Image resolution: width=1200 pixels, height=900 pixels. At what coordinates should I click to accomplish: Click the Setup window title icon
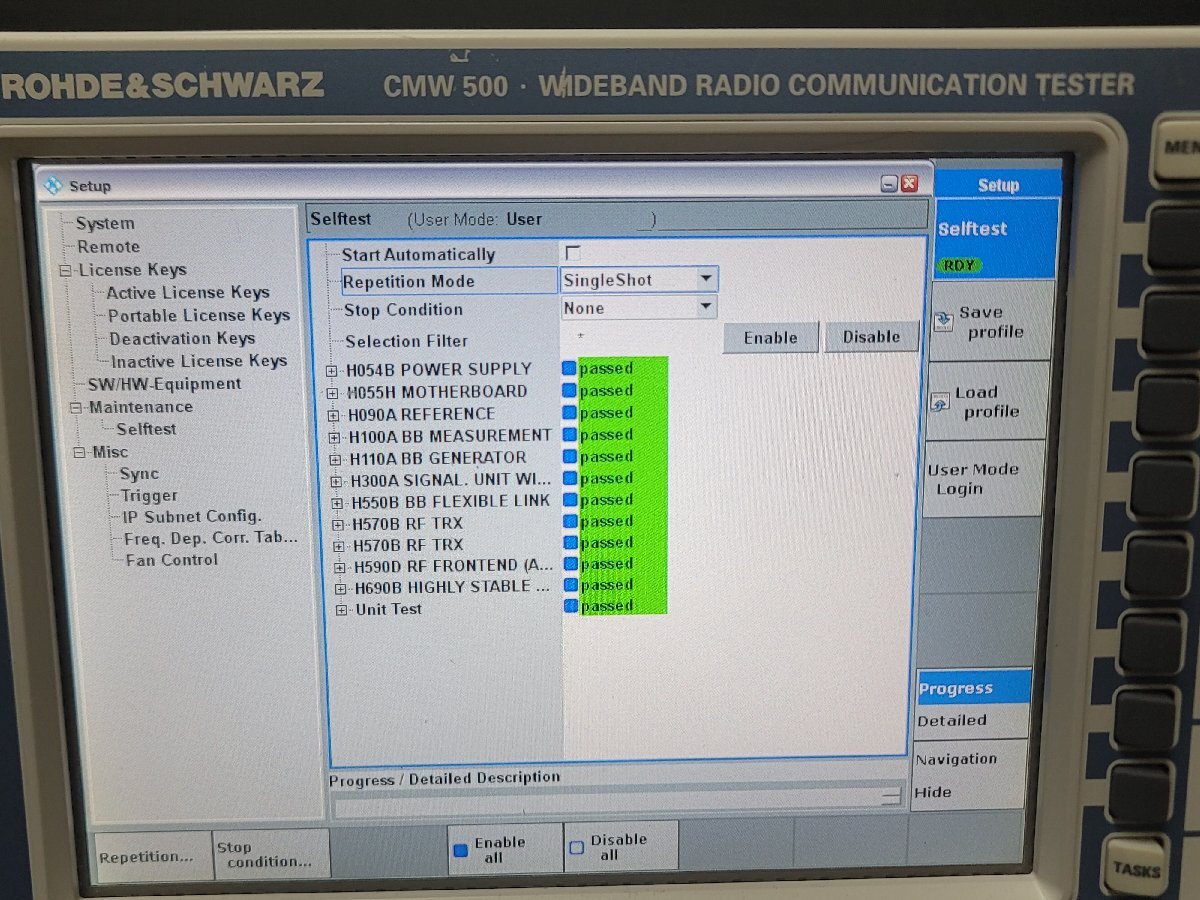(x=54, y=185)
